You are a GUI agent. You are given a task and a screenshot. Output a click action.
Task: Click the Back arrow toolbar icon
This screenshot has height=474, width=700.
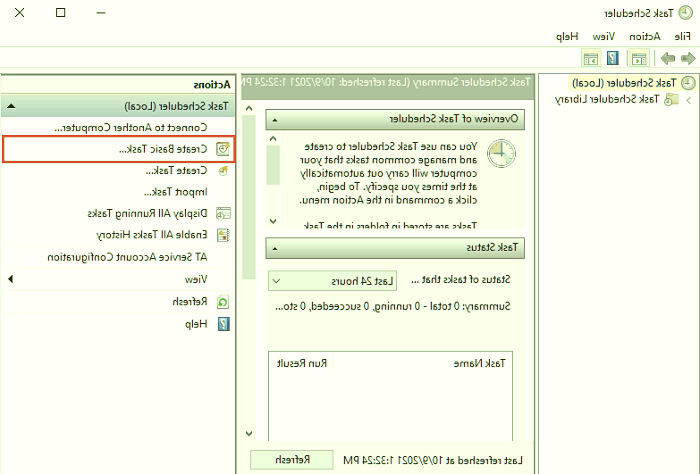click(688, 58)
